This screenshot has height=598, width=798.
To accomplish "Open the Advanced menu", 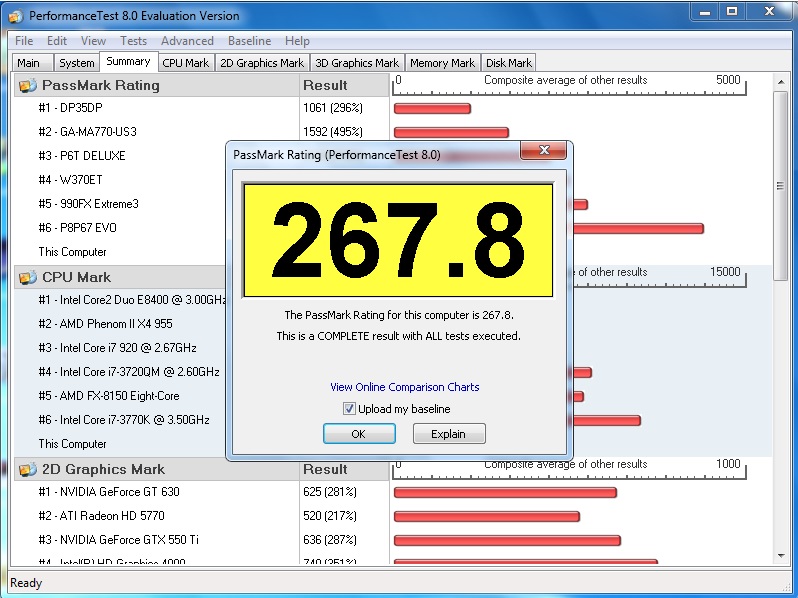I will click(187, 41).
